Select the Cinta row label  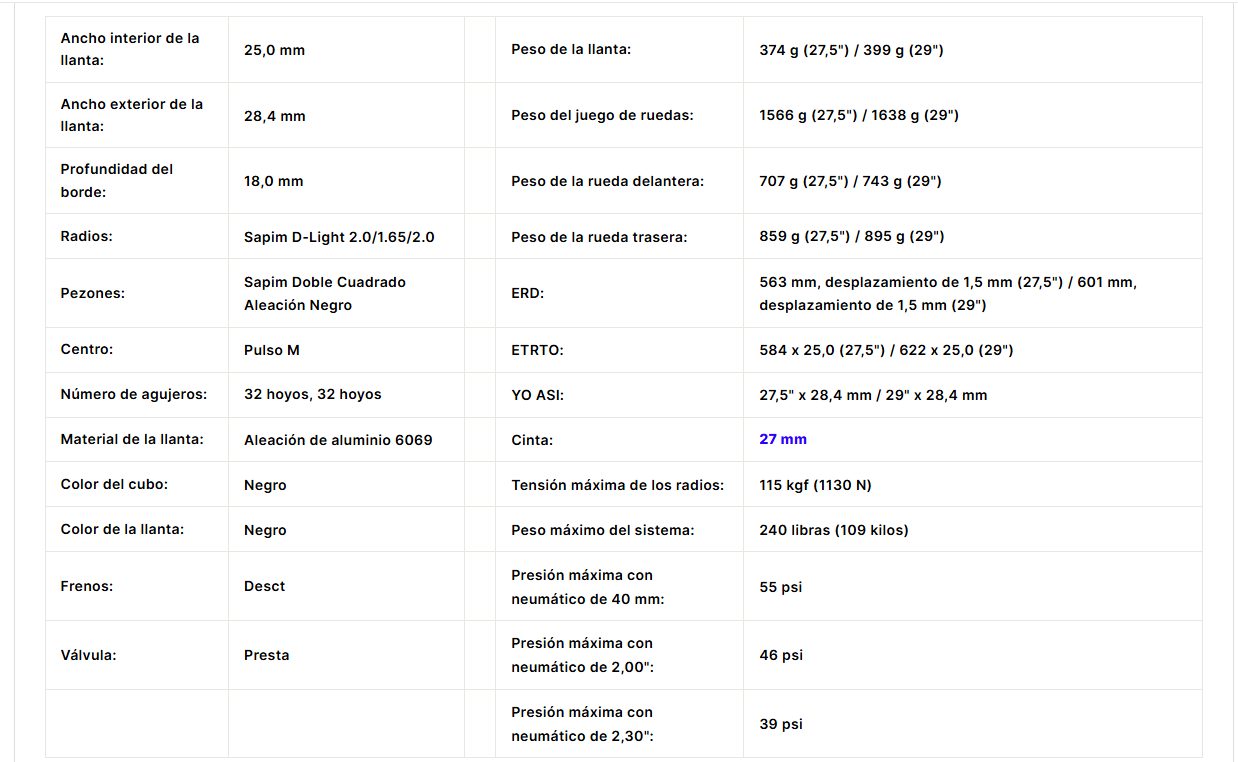pyautogui.click(x=532, y=439)
